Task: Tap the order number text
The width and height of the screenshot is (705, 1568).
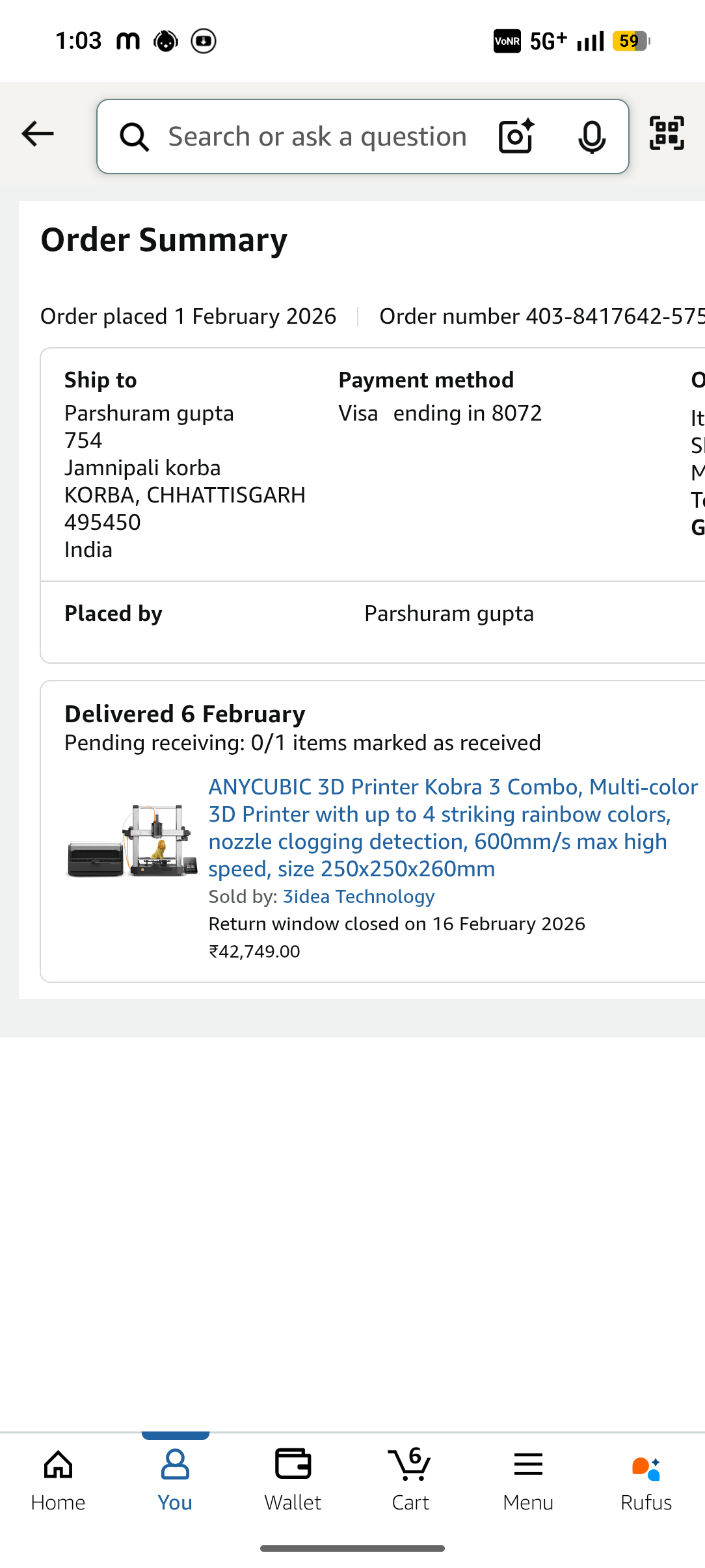Action: pos(541,317)
